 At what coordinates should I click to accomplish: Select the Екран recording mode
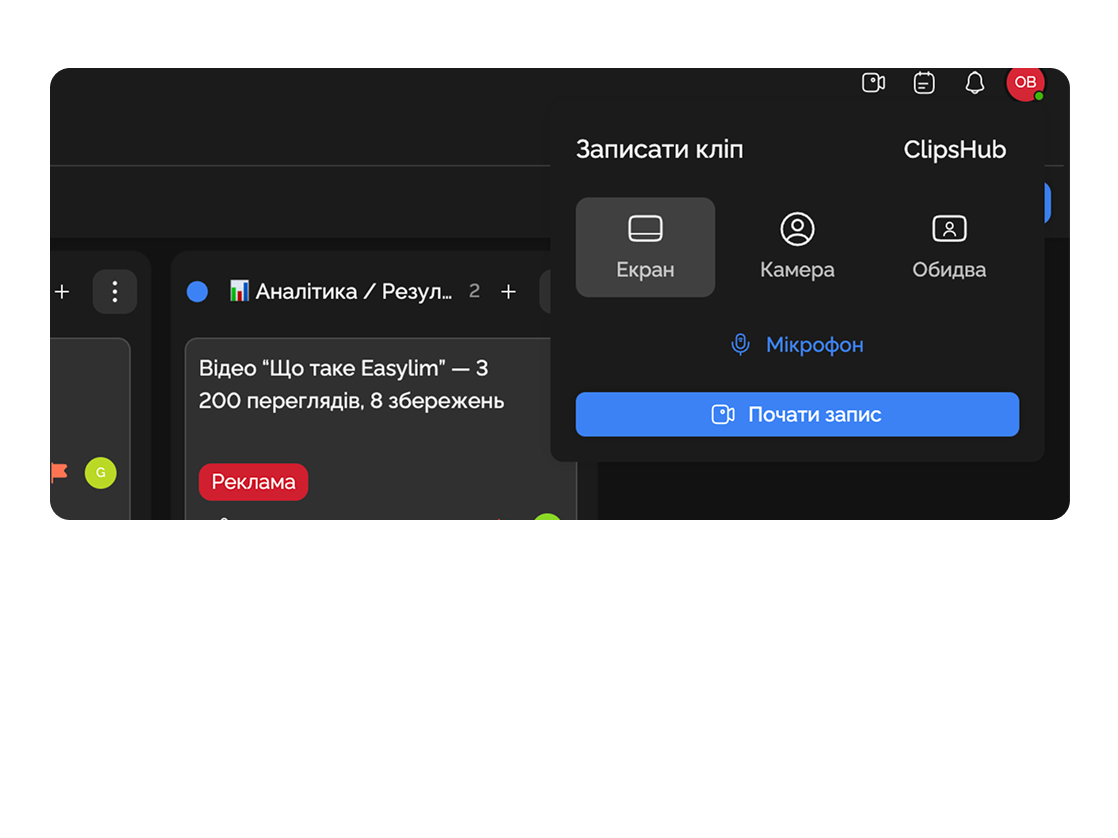(x=645, y=247)
